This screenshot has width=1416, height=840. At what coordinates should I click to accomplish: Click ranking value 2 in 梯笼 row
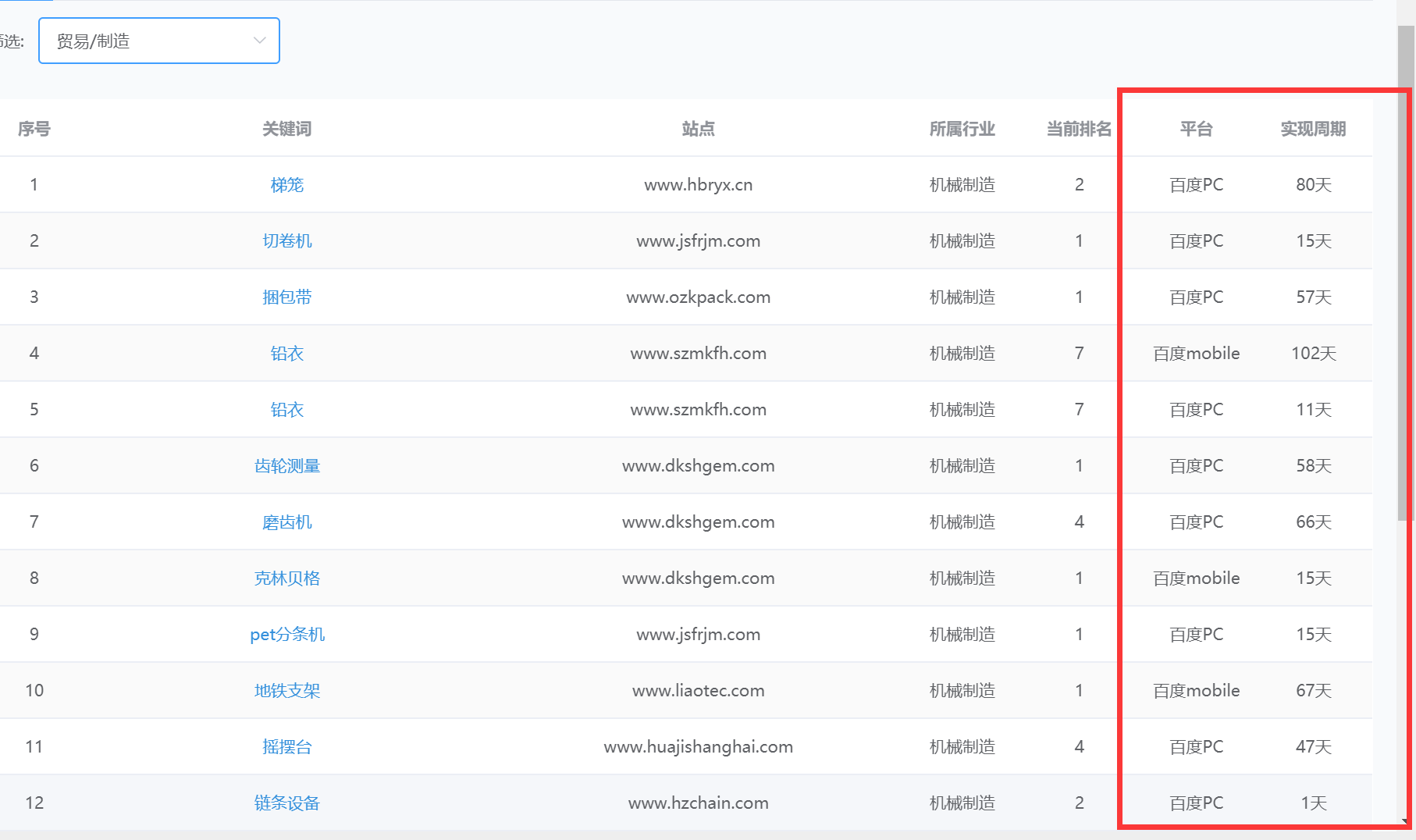point(1079,185)
